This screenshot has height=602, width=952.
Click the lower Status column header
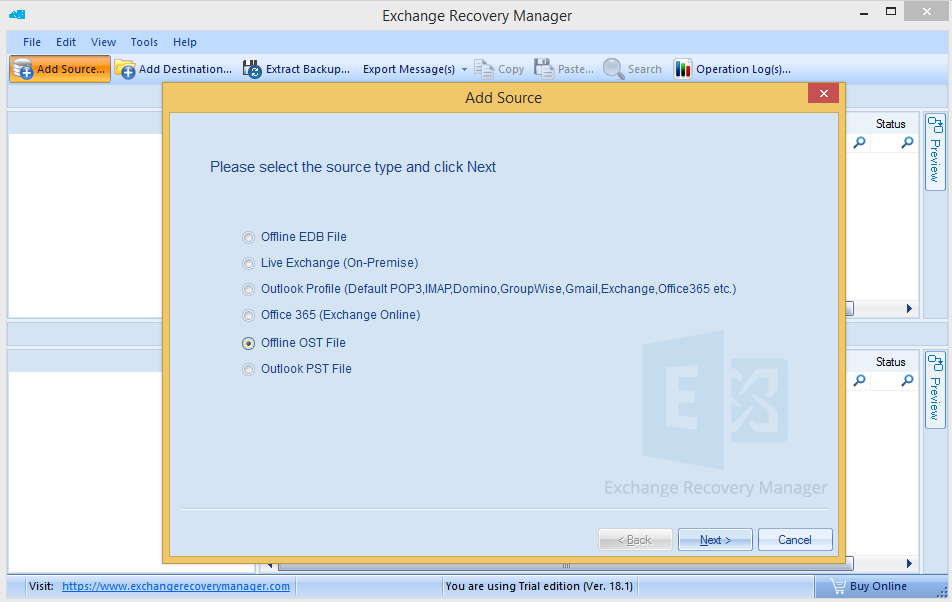(x=890, y=362)
